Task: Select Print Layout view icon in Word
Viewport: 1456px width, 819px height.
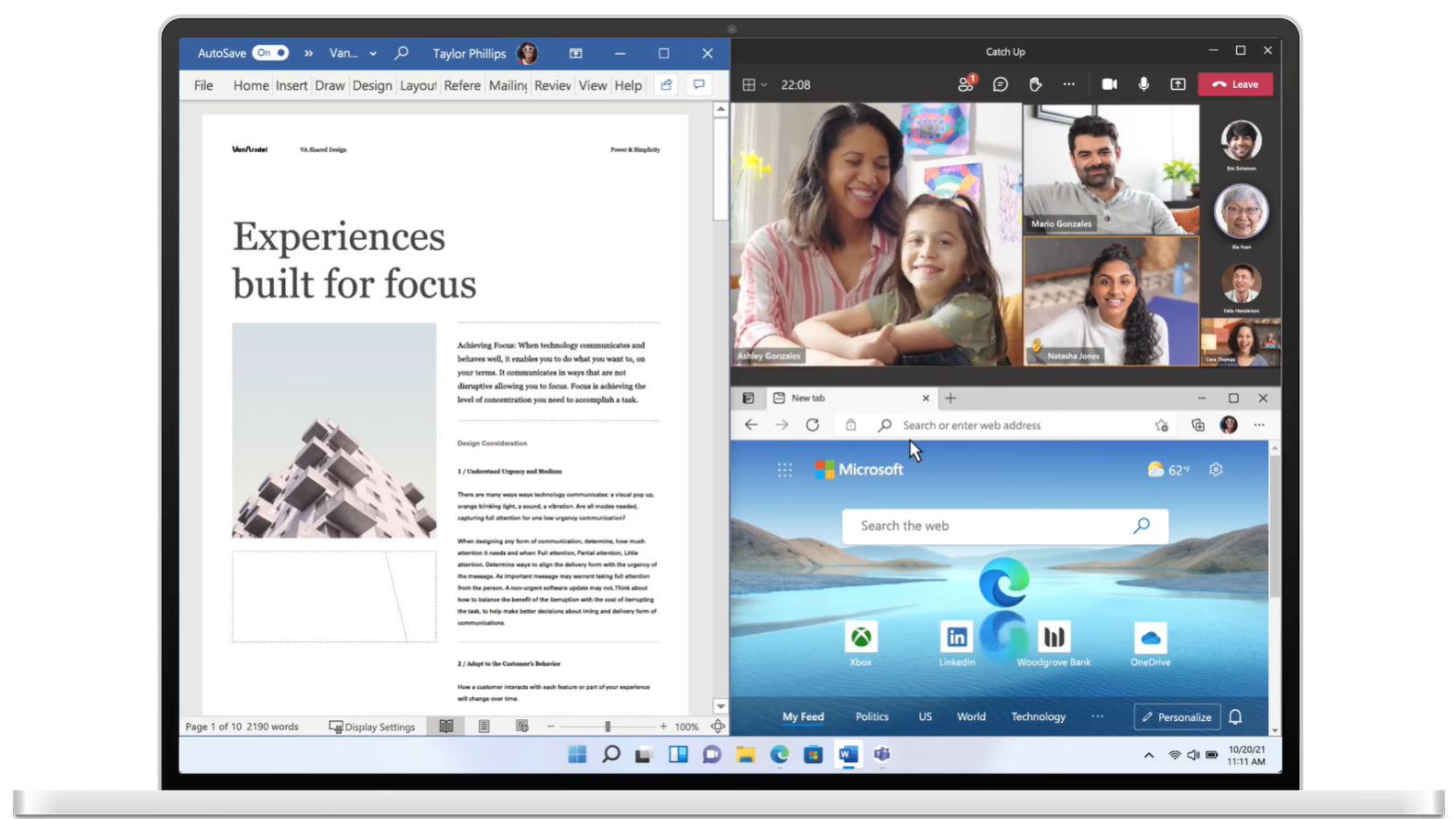Action: tap(484, 726)
